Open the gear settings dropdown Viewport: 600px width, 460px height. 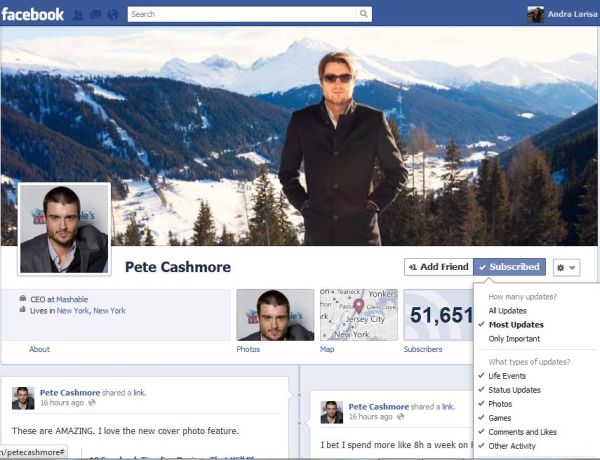566,267
